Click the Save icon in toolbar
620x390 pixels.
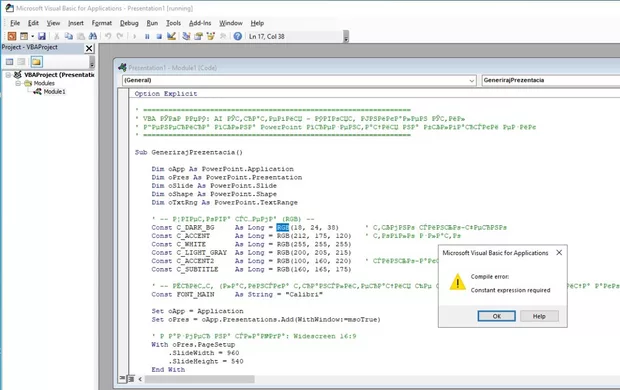pyautogui.click(x=42, y=36)
